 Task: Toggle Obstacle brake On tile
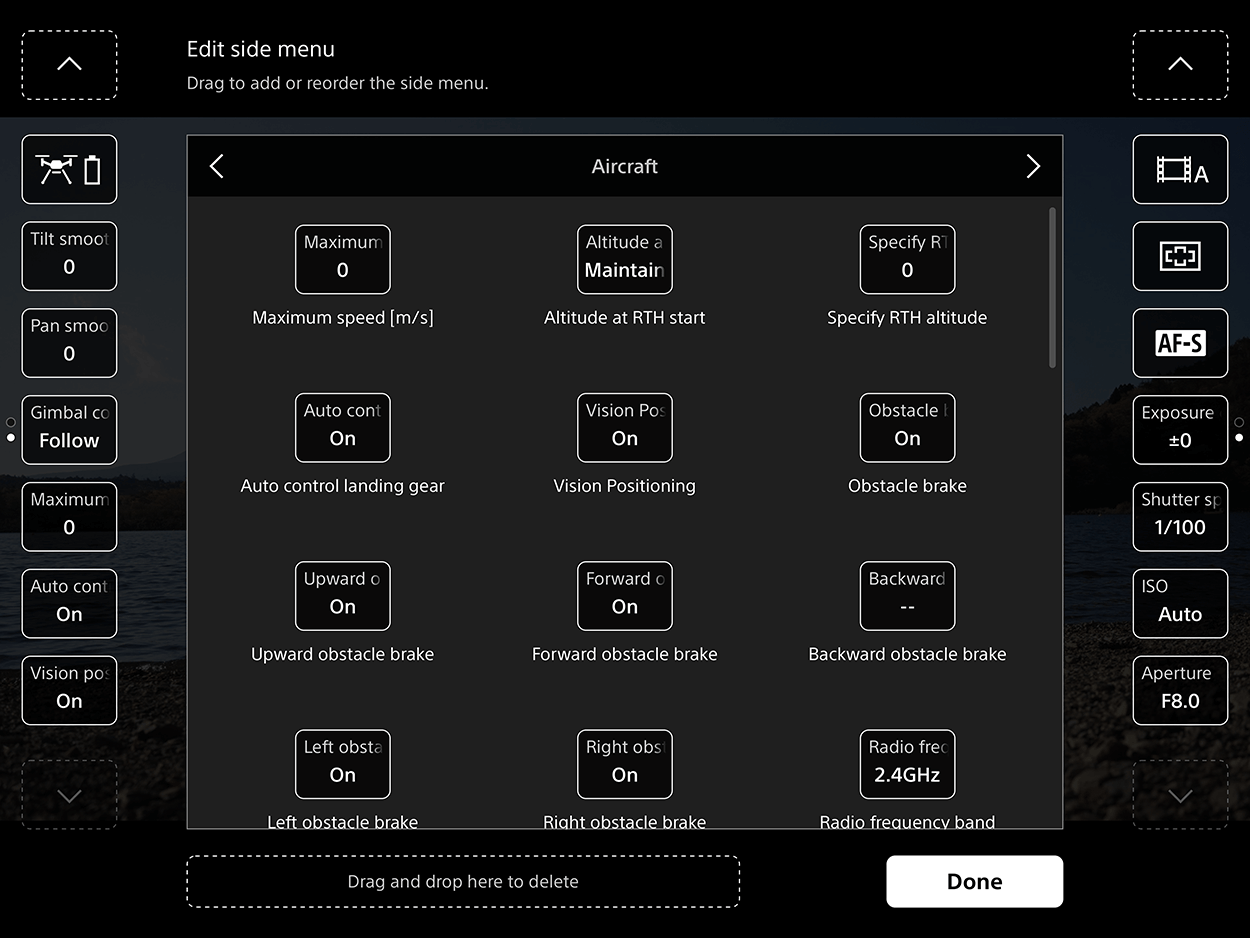click(x=907, y=427)
